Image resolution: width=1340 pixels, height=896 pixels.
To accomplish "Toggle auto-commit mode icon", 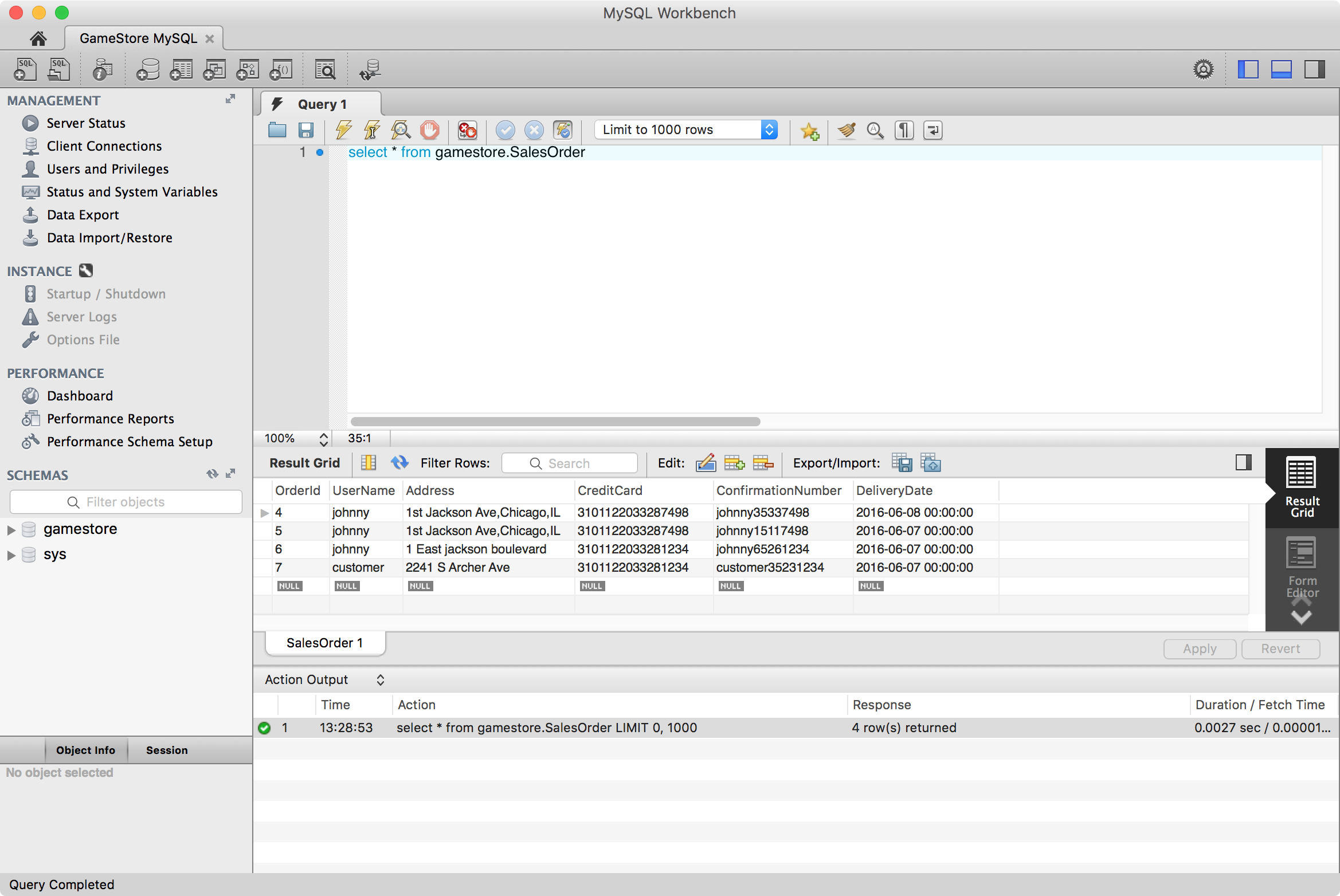I will click(563, 130).
